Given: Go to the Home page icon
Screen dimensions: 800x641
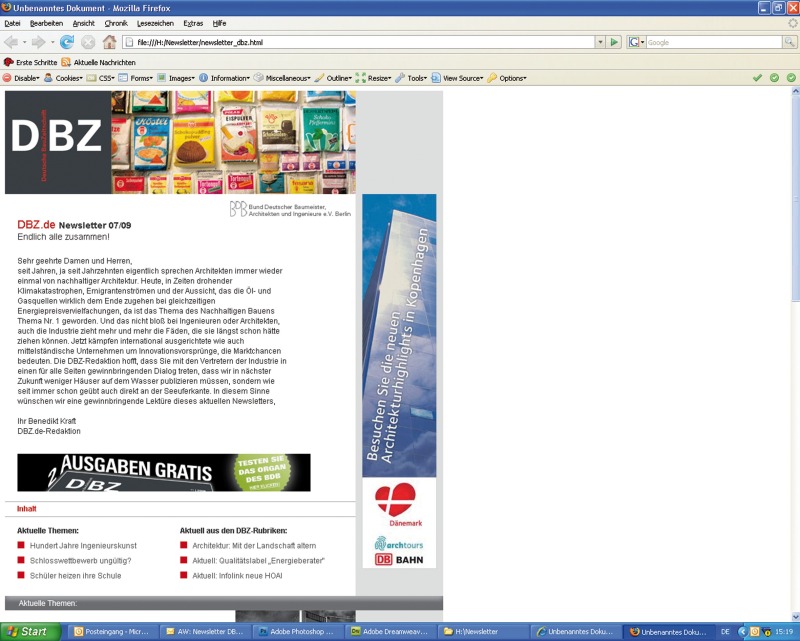Looking at the screenshot, I should [x=109, y=42].
